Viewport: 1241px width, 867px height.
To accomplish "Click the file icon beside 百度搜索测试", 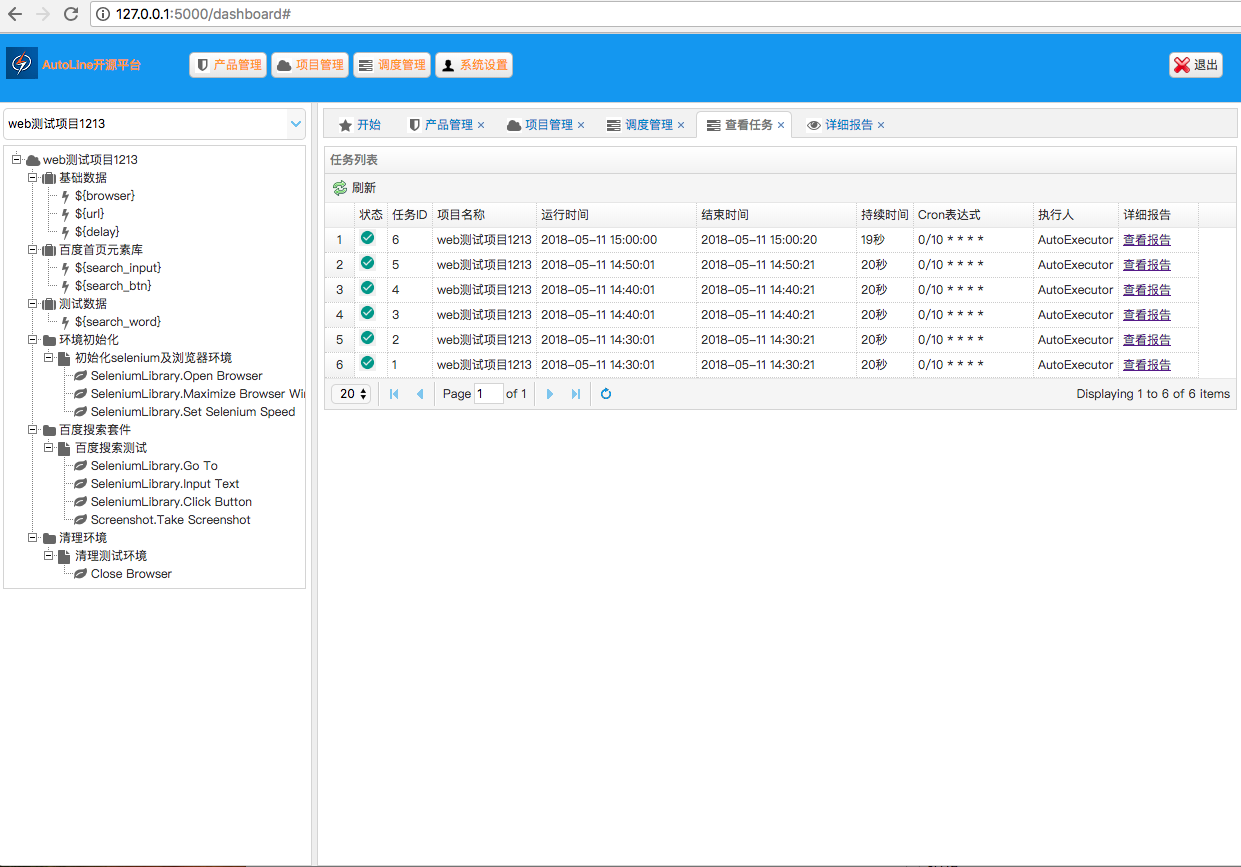I will tap(65, 448).
